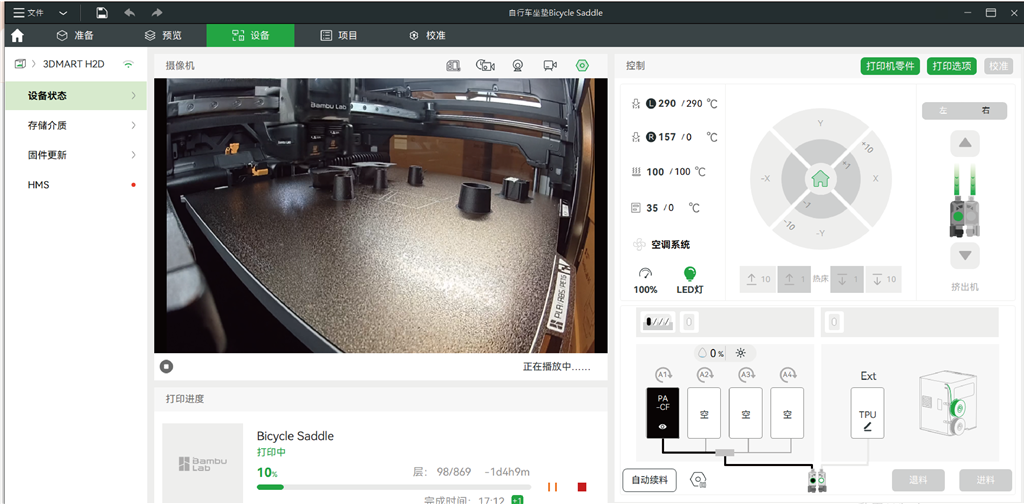Click the home icon in the tab bar
This screenshot has width=1024, height=504.
17,35
